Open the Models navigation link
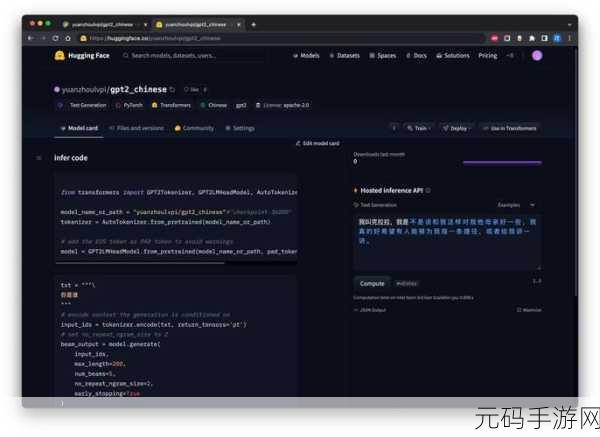The height and width of the screenshot is (437, 600). click(306, 56)
